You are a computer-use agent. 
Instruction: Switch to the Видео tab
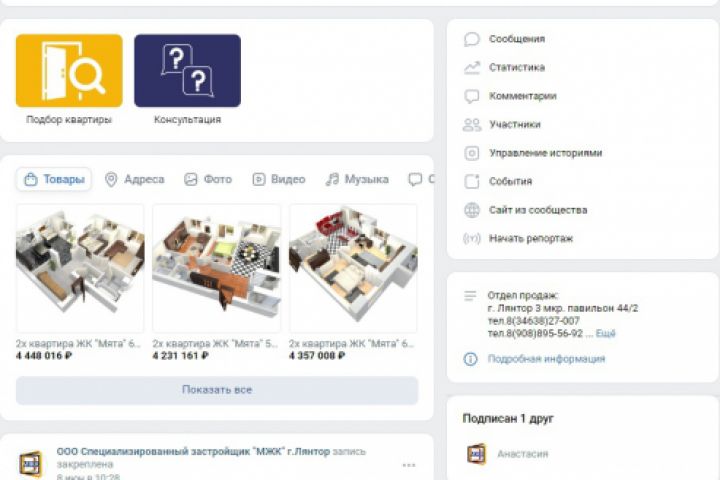point(279,179)
